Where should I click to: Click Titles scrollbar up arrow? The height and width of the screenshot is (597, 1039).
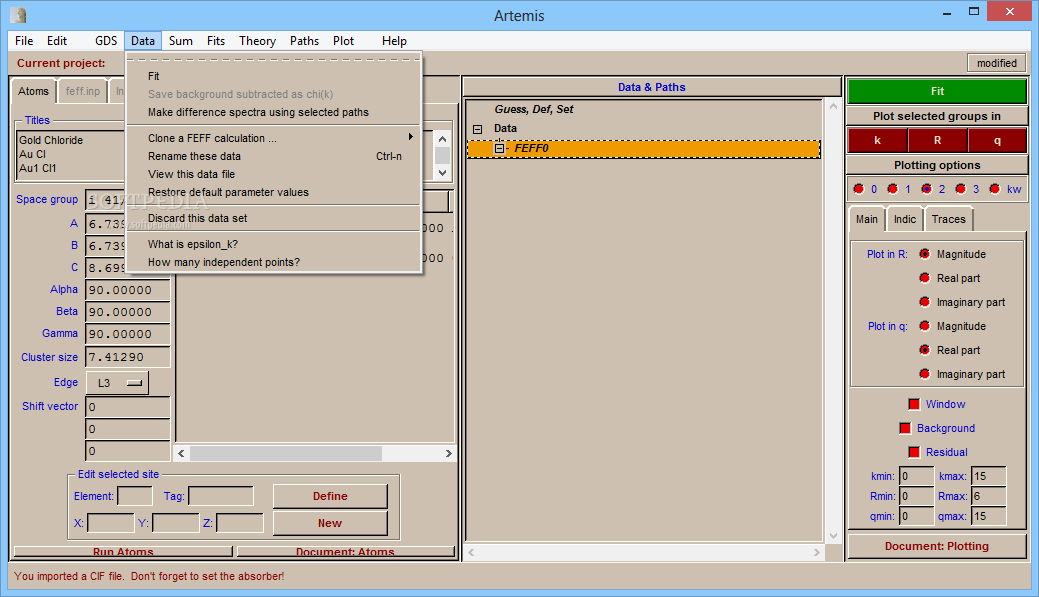(x=443, y=139)
